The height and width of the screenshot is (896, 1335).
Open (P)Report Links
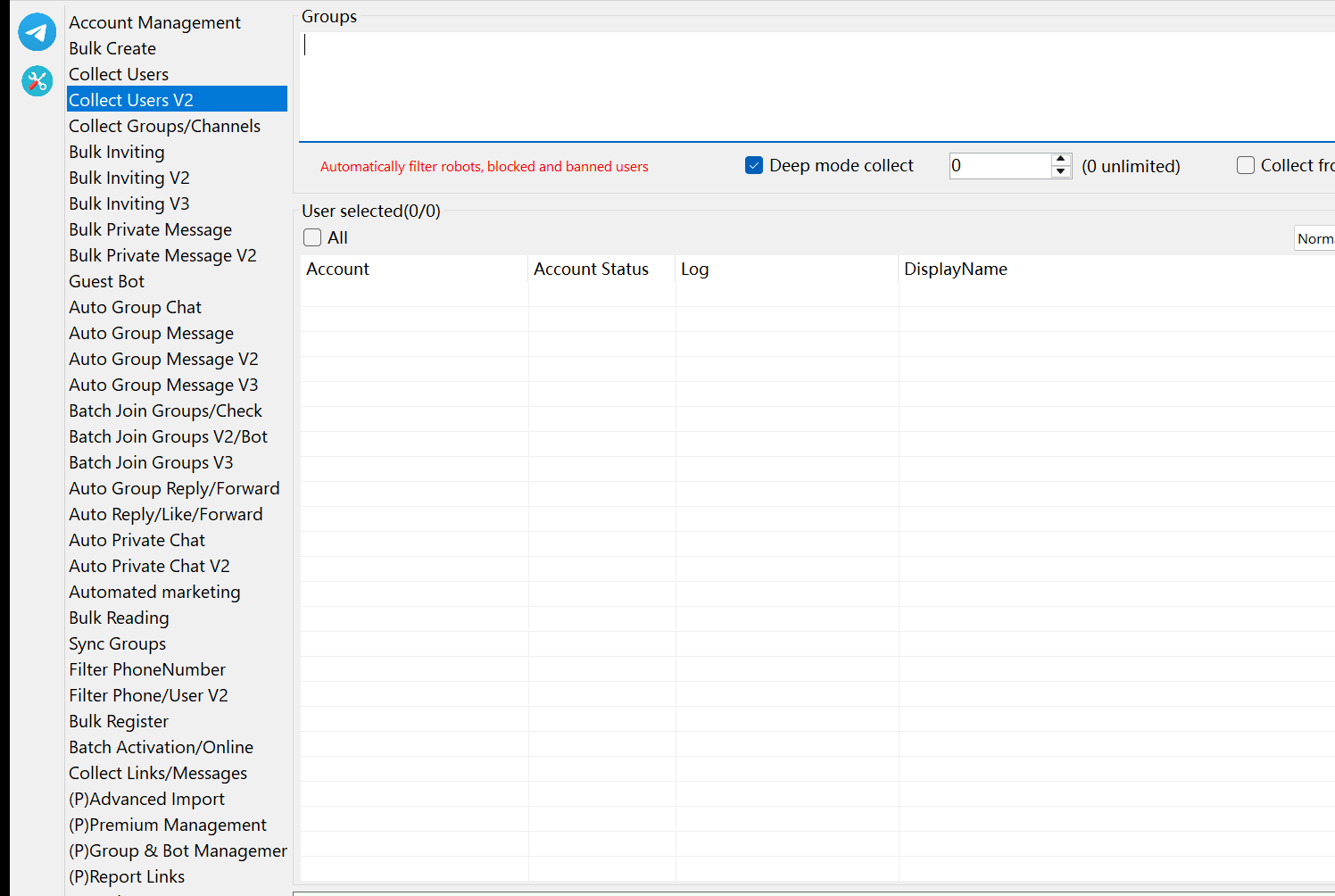(x=127, y=876)
